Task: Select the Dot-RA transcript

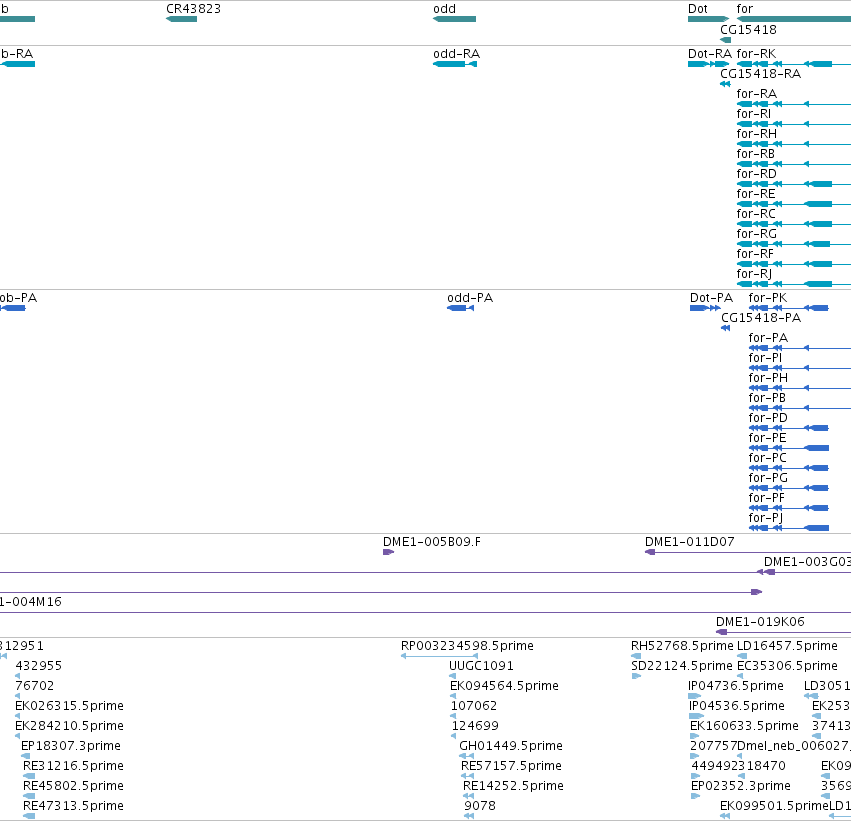Action: click(708, 64)
